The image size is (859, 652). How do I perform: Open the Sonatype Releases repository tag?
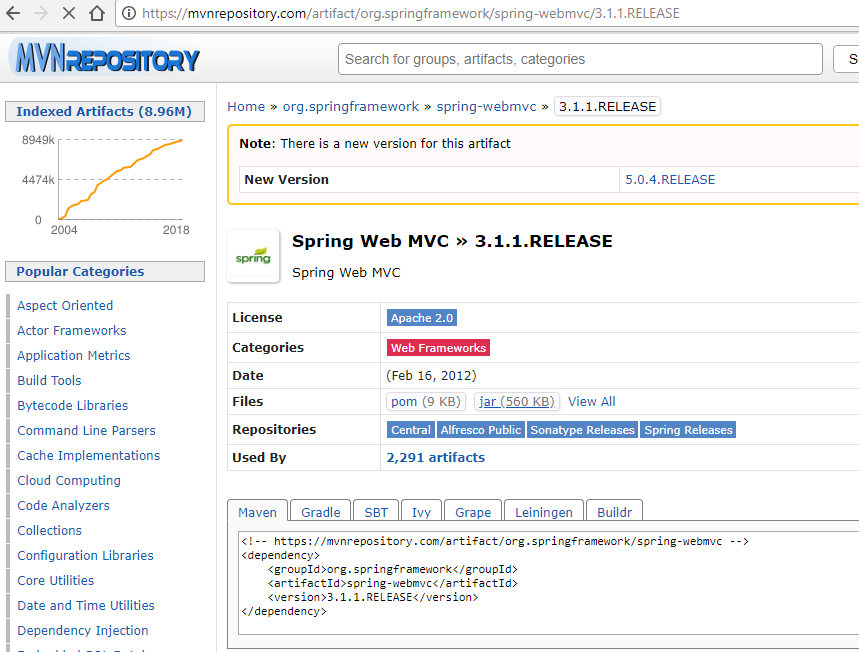pyautogui.click(x=582, y=430)
